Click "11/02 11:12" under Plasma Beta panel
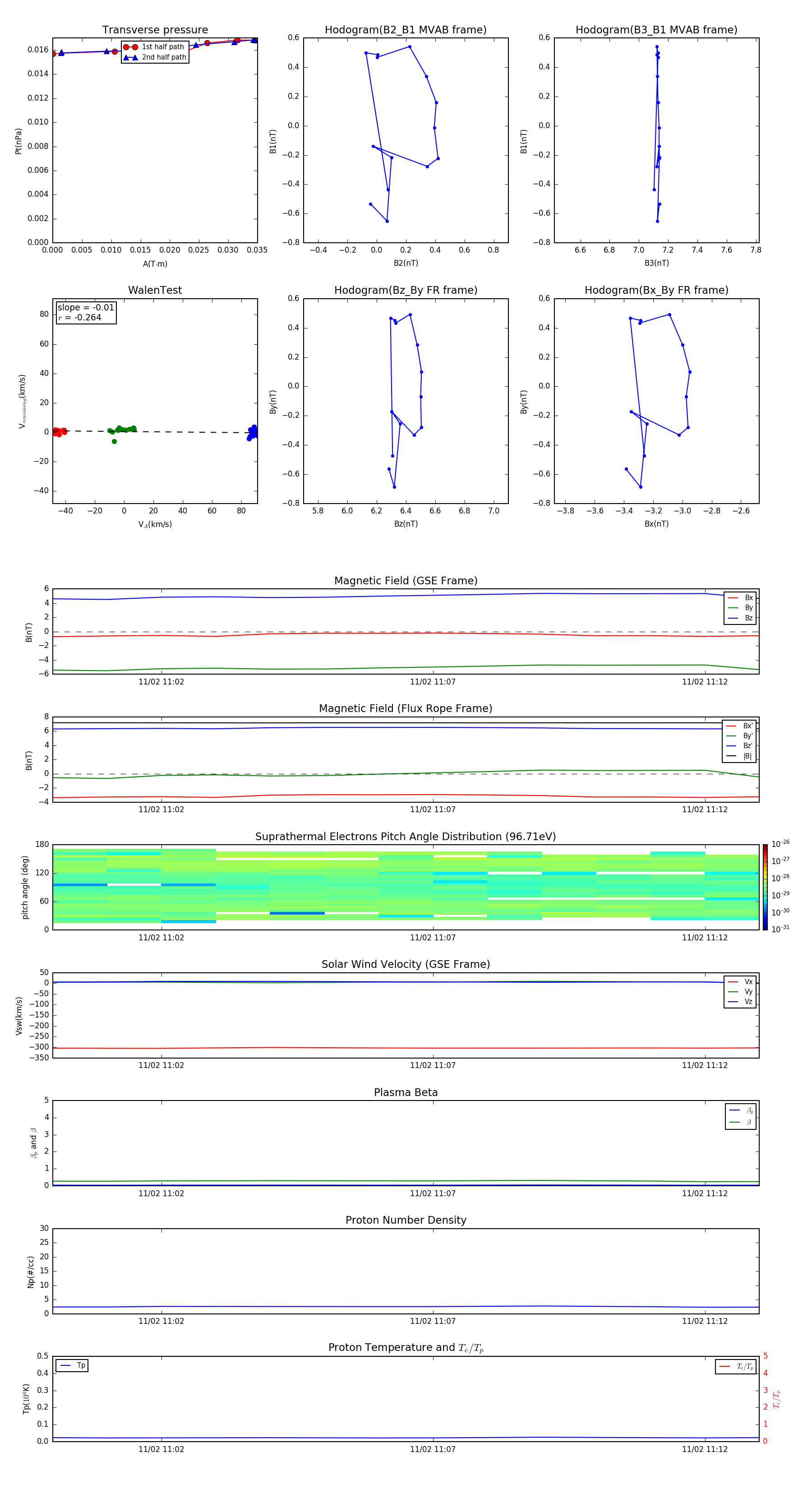812x1489 pixels. pos(705,1193)
